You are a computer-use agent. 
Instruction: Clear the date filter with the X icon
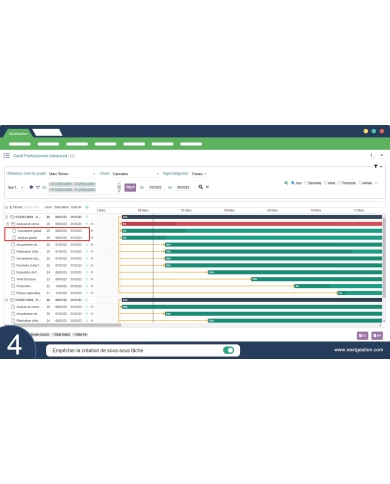click(x=207, y=187)
